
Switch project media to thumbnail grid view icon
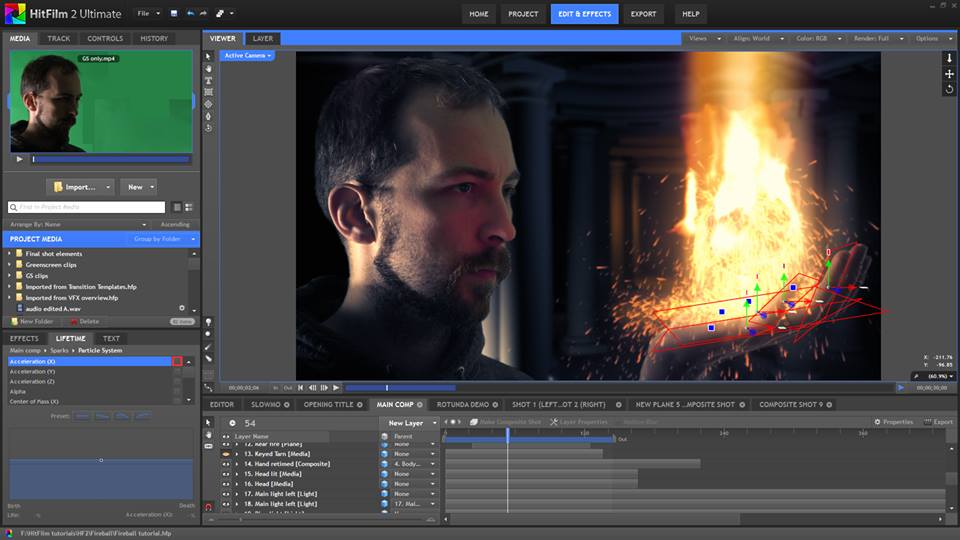(x=189, y=208)
